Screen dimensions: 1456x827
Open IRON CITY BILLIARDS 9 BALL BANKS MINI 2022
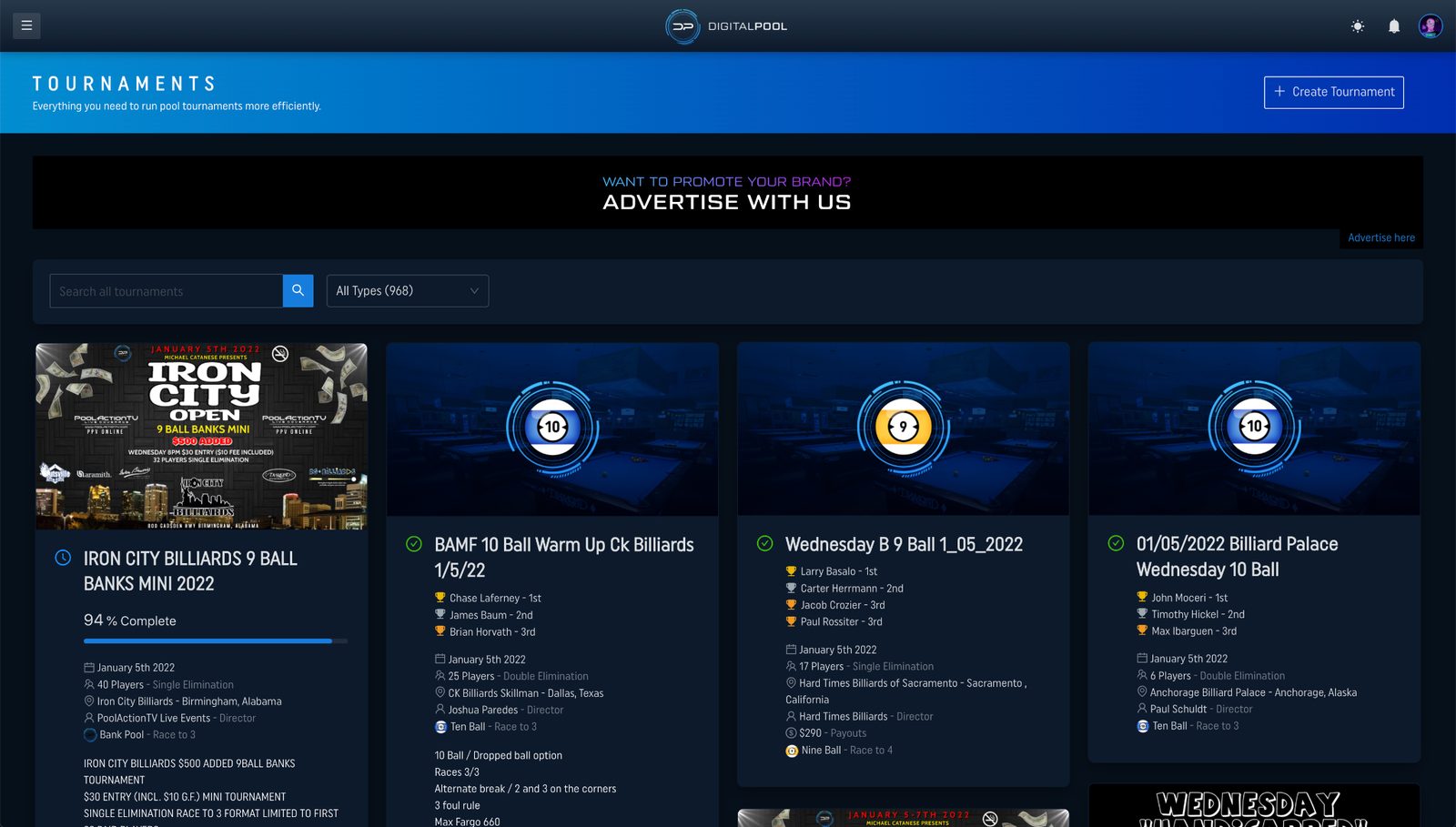point(190,571)
